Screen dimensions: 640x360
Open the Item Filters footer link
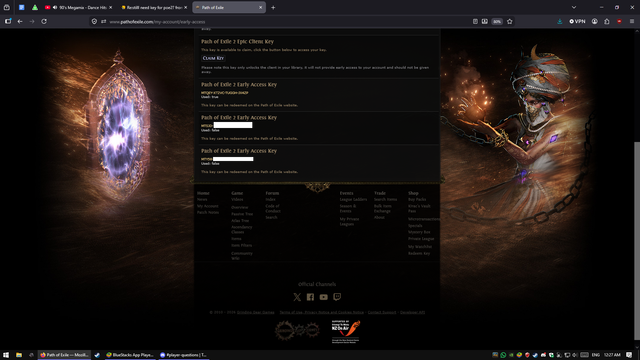point(242,245)
